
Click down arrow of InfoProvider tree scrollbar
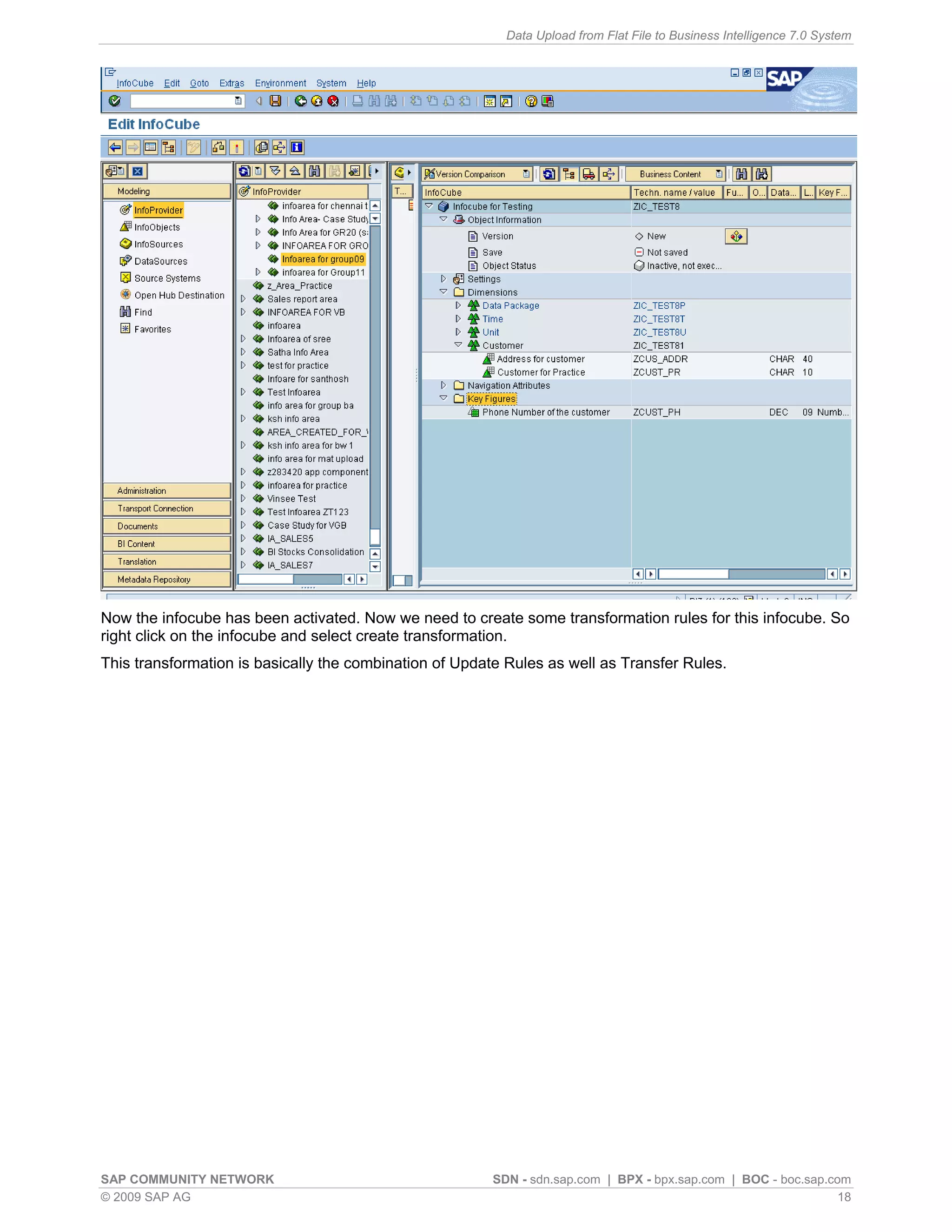tap(375, 566)
